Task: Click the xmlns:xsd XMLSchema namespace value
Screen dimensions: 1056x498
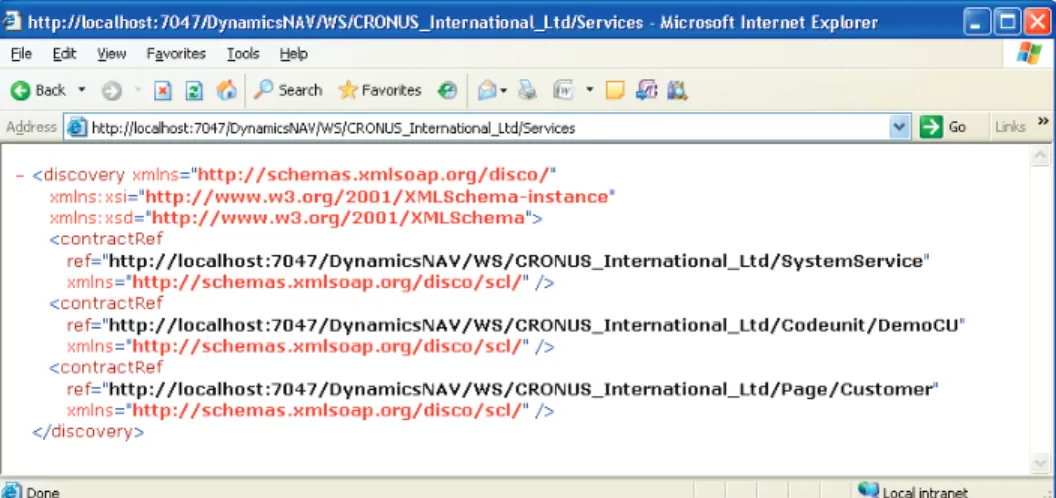Action: point(338,218)
